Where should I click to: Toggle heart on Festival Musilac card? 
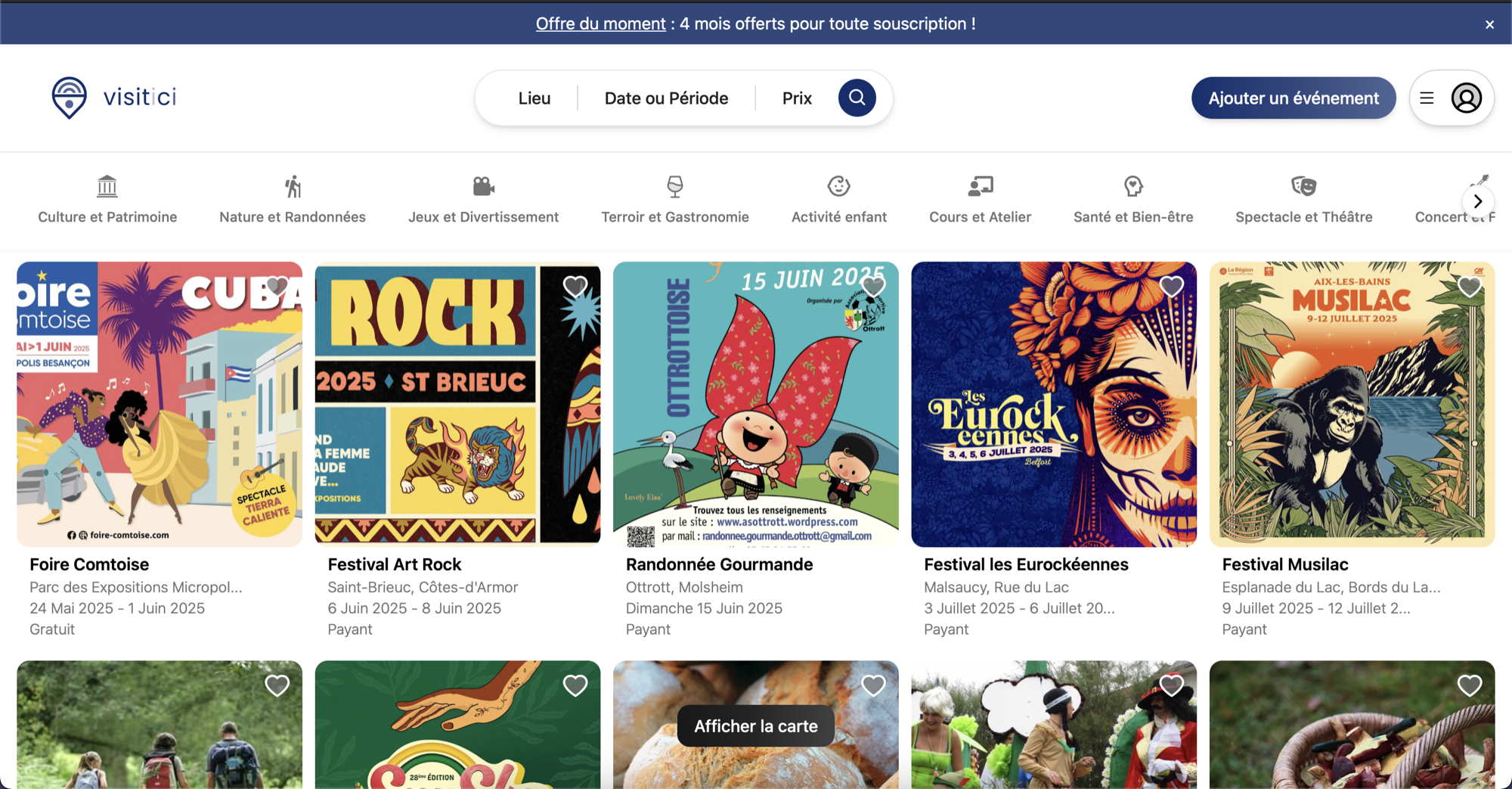[1469, 287]
